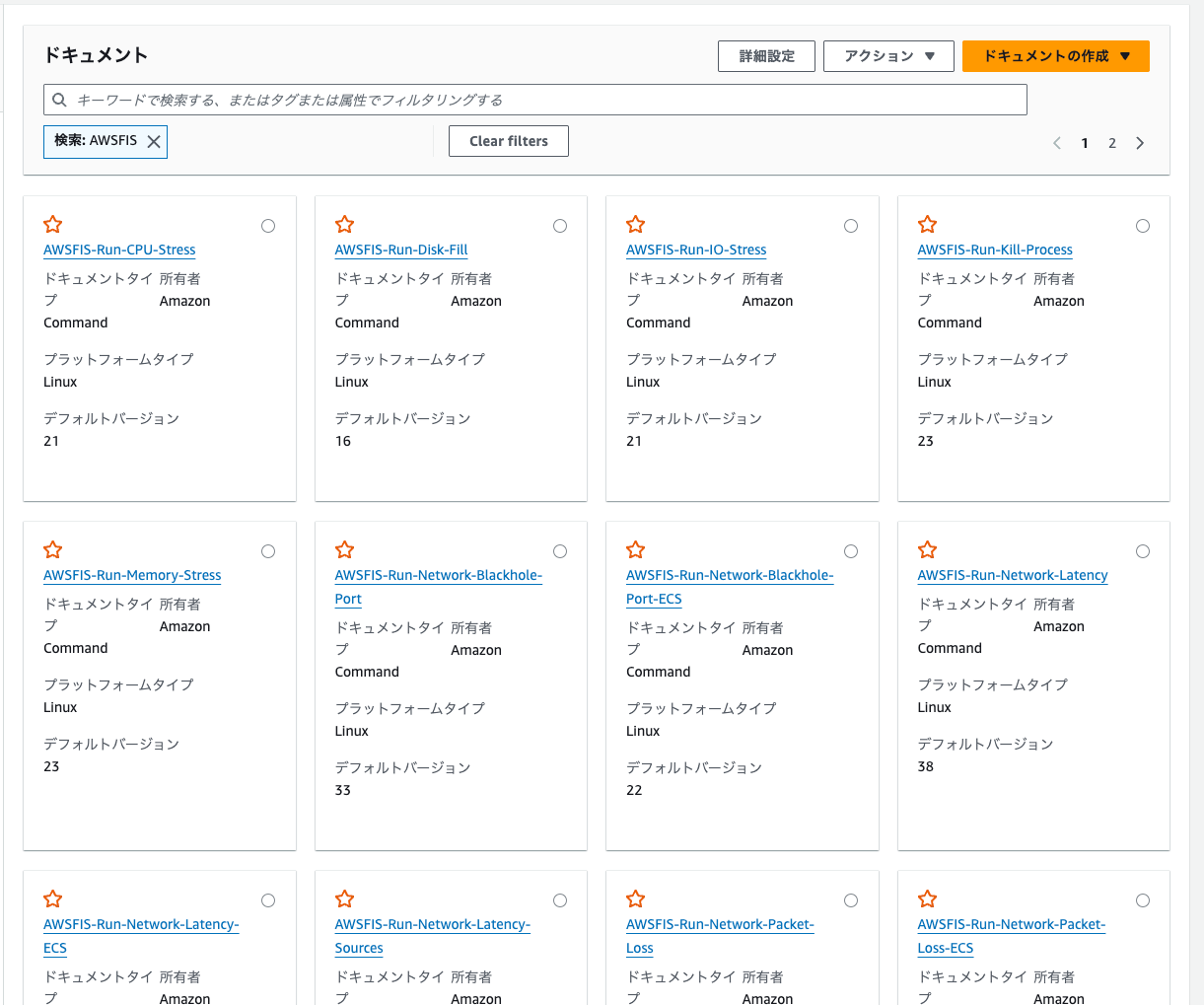Click default version 33 on Blackhole-Port card
The height and width of the screenshot is (1005, 1204).
pyautogui.click(x=342, y=790)
